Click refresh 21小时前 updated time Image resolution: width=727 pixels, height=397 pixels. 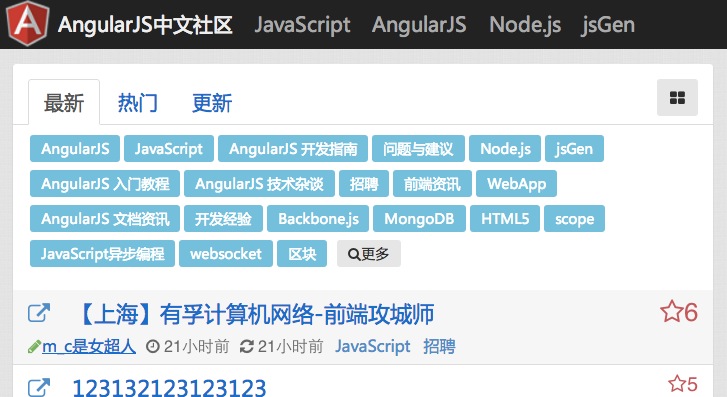(281, 346)
